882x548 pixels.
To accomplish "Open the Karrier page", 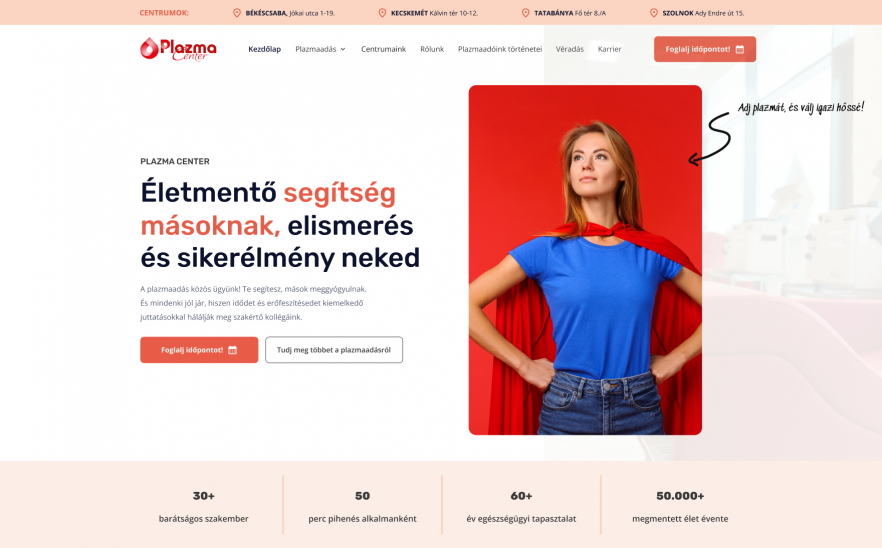I will [609, 49].
